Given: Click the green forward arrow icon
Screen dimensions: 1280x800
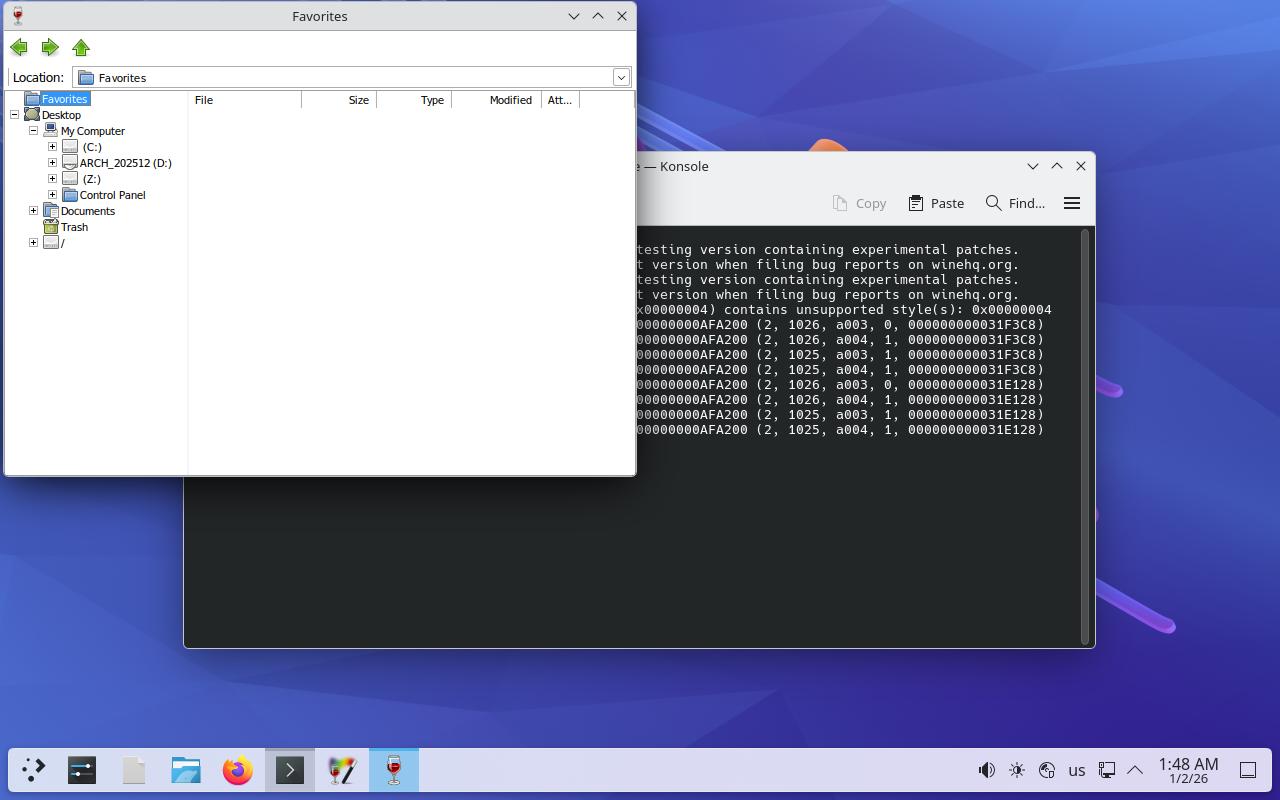Looking at the screenshot, I should [x=50, y=47].
